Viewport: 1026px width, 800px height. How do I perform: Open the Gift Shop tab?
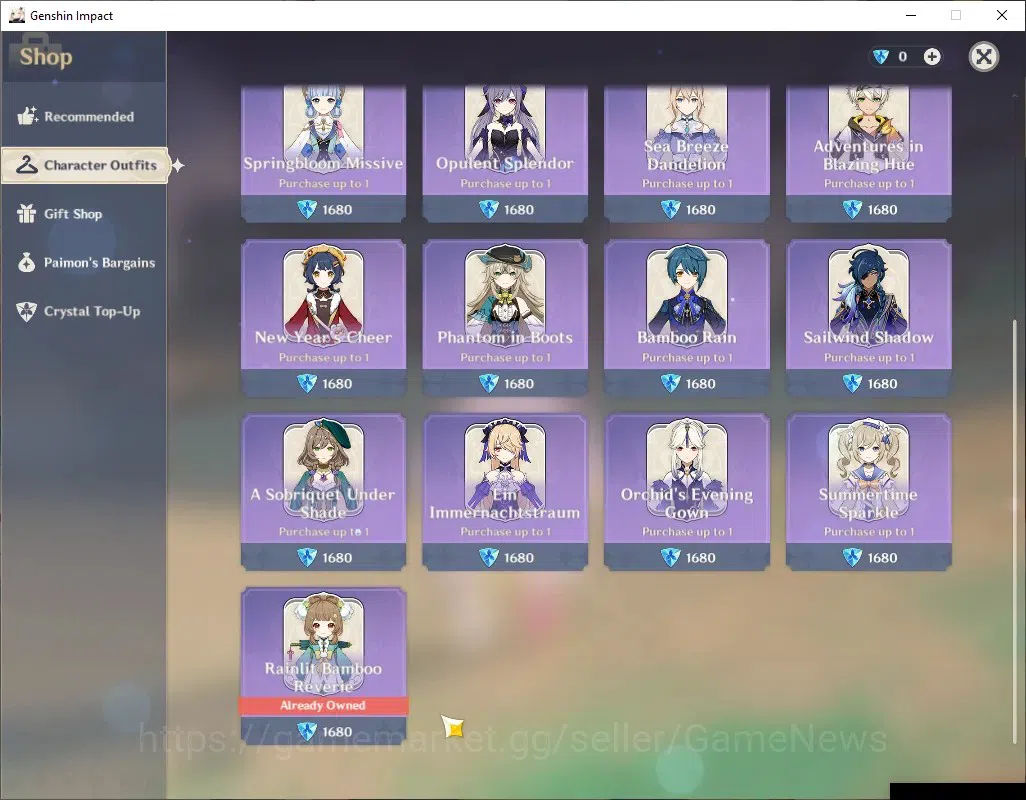[83, 213]
